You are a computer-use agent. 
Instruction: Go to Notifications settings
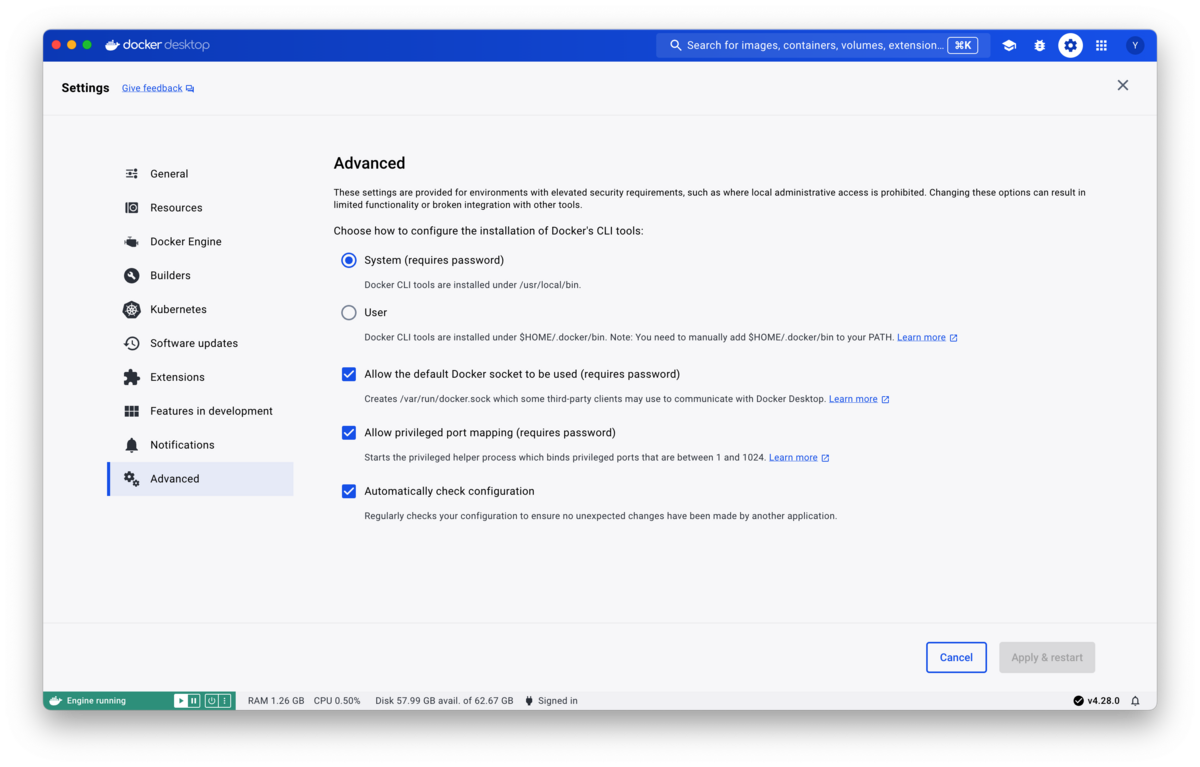[200, 445]
